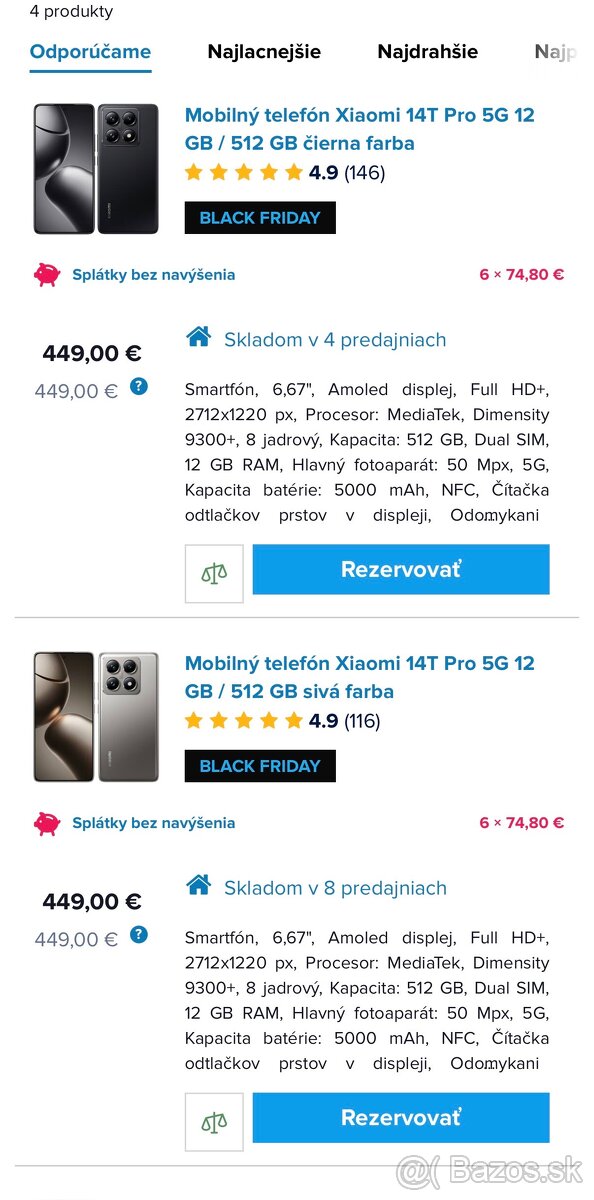Viewport: 594px width, 1200px height.
Task: Switch to the 'Najlacnejšie' sorting tab
Action: click(x=263, y=51)
